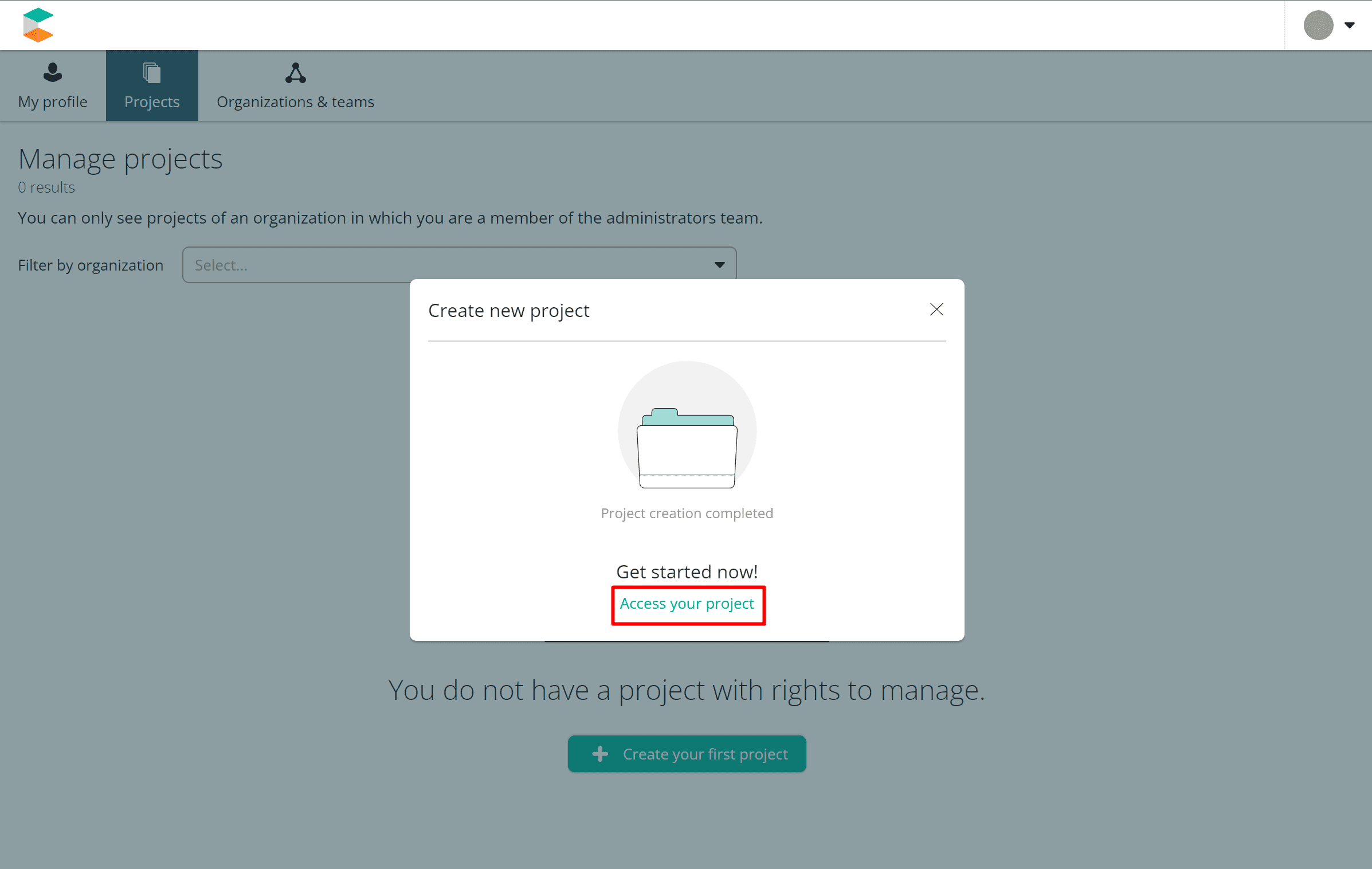Click the app logo in header
This screenshot has height=869, width=1372.
tap(38, 25)
